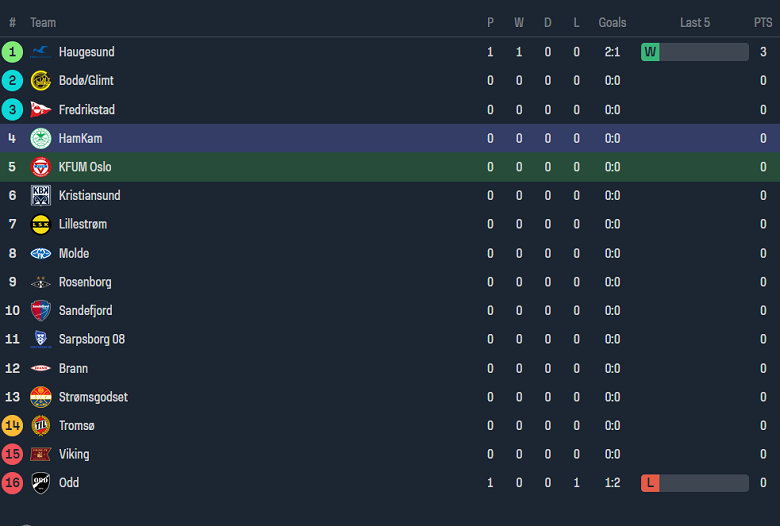Click the Lillestrøm yellow-black logo

[41, 225]
